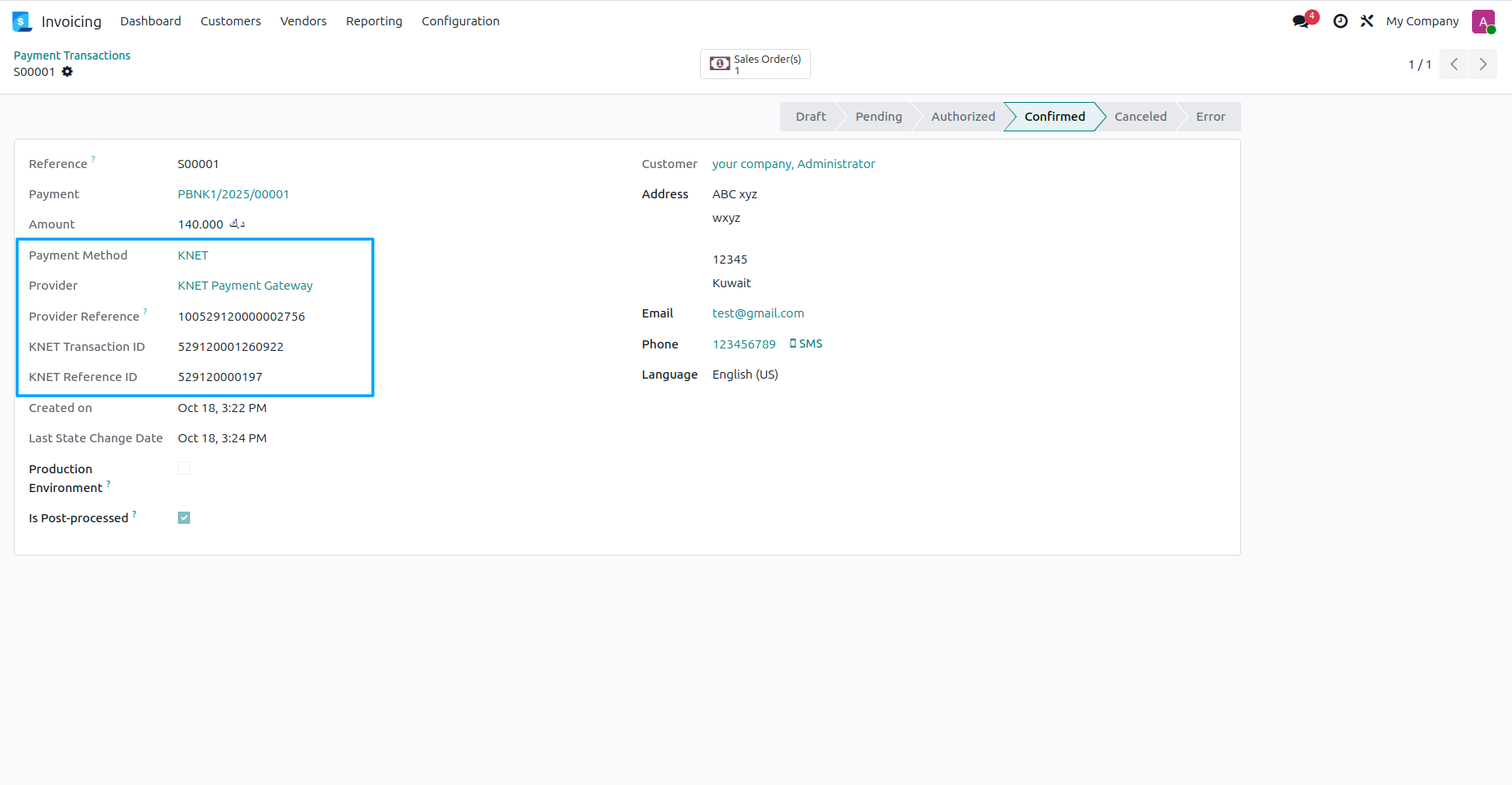The image size is (1512, 785).
Task: Open the Sales Order(s) smart button
Action: tap(756, 64)
